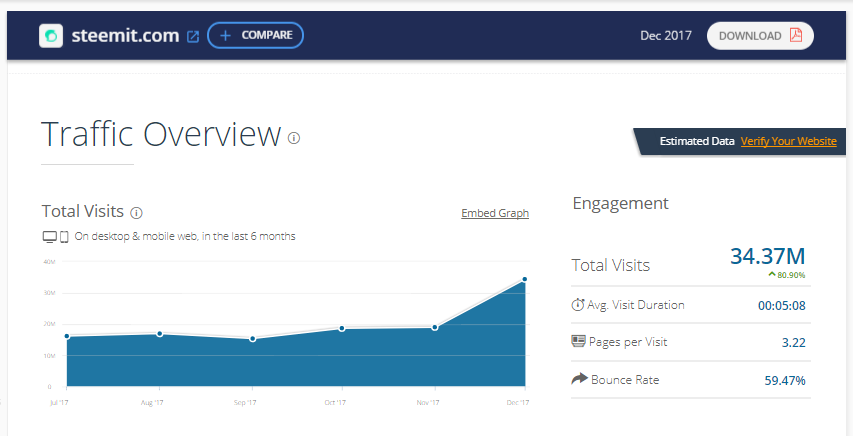Screen dimensions: 853x436
Task: Select the Sep '17 data point
Action: [x=252, y=339]
